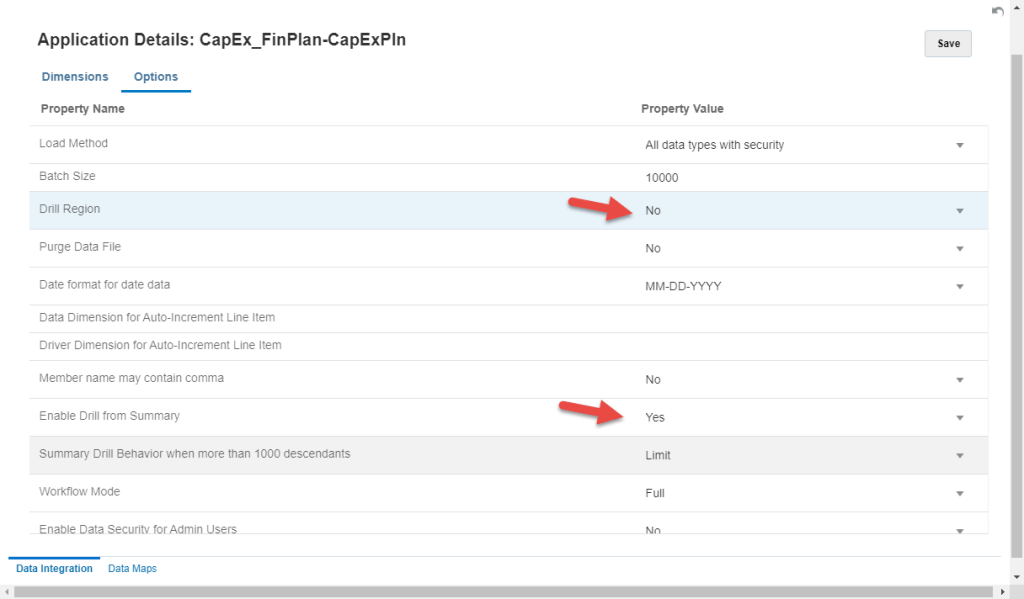Expand the Date format dropdown arrow
The width and height of the screenshot is (1024, 599).
959,287
